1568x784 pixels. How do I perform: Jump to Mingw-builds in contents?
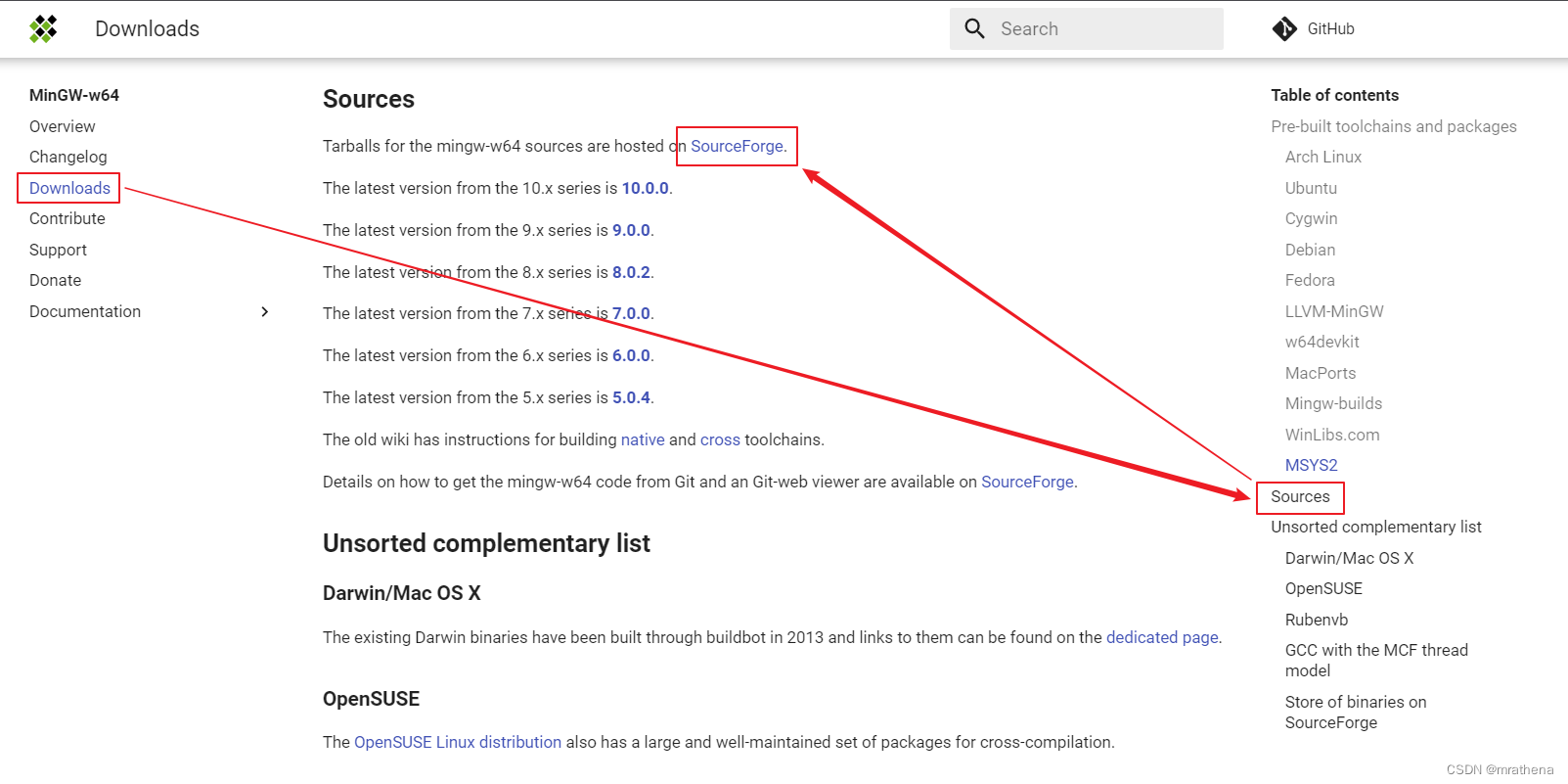(x=1333, y=403)
